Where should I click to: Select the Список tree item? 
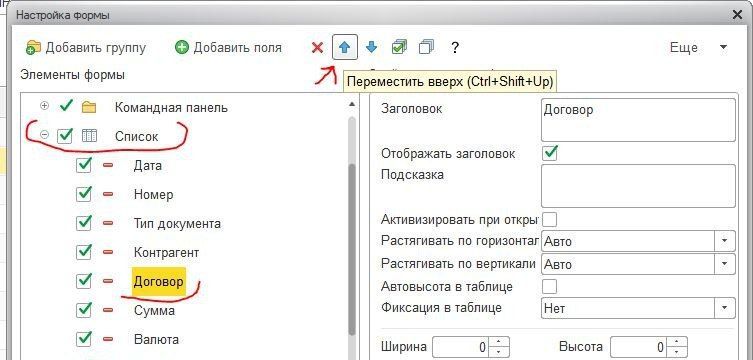(x=136, y=136)
